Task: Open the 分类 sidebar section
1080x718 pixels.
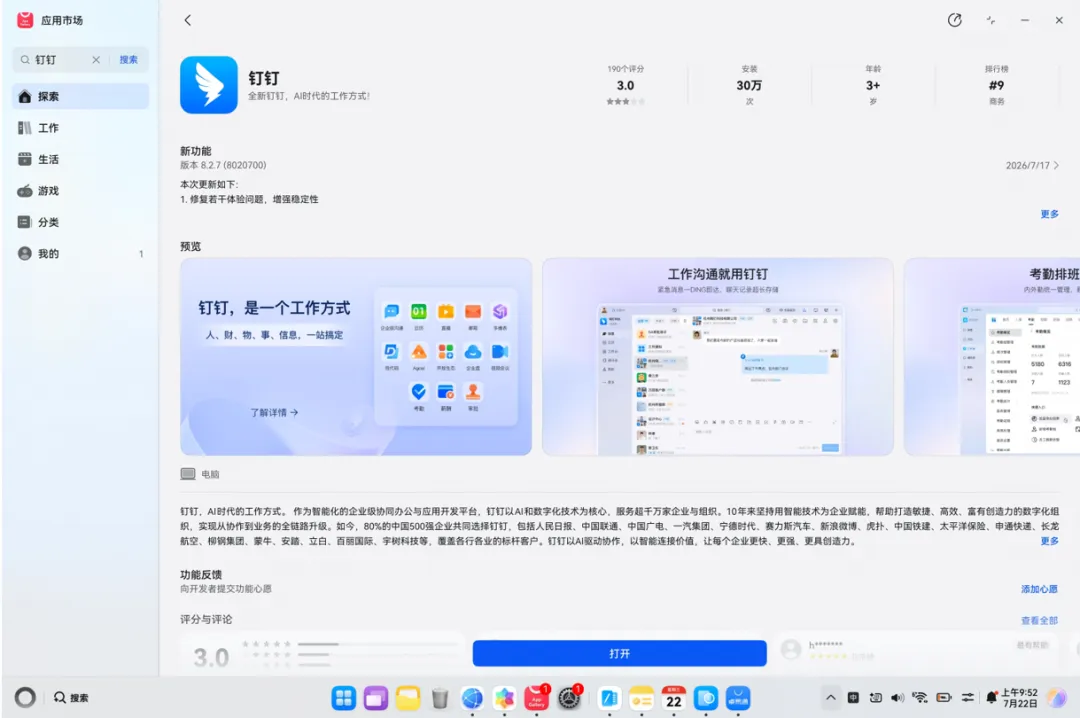Action: point(80,222)
